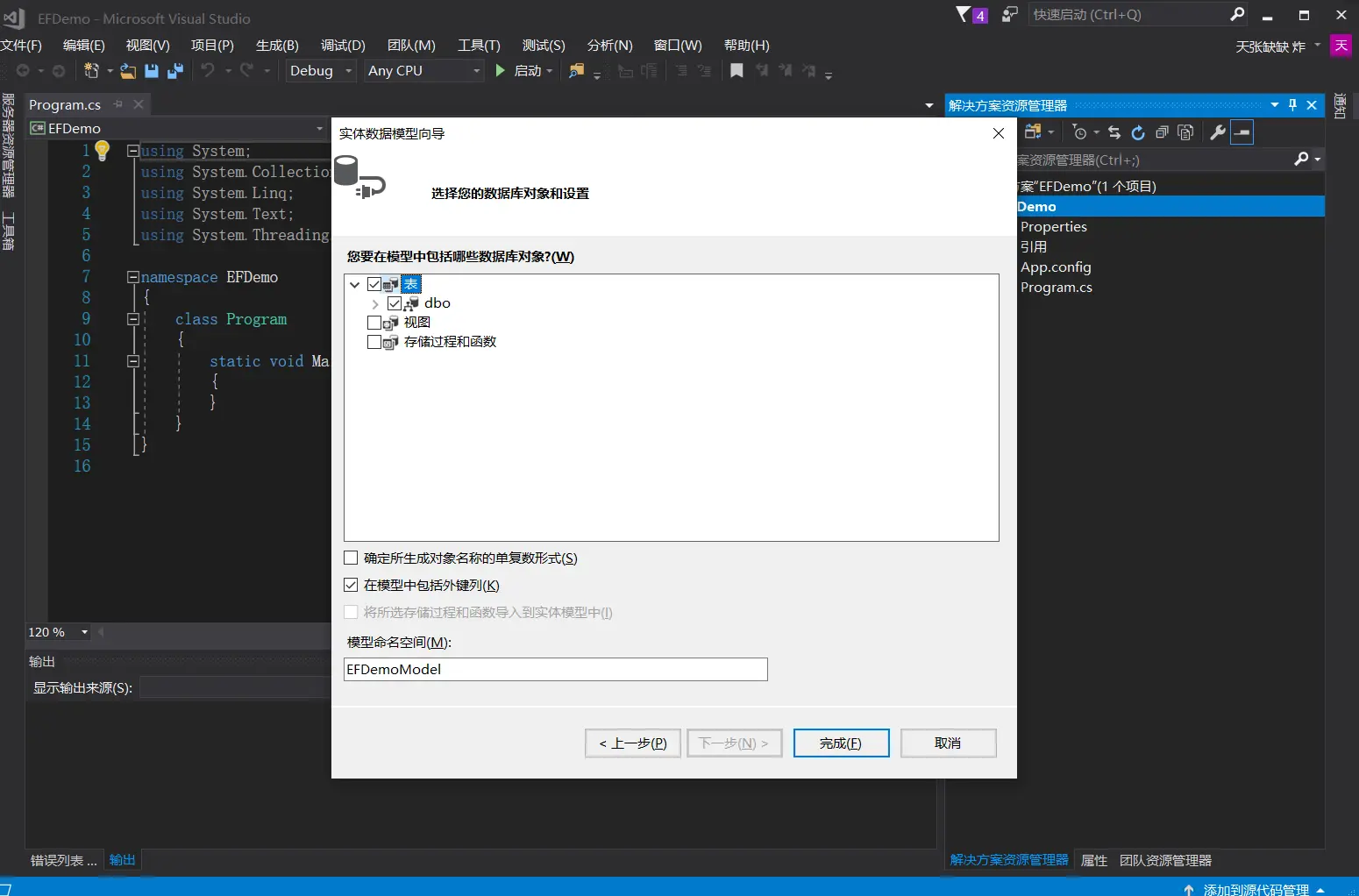Image resolution: width=1359 pixels, height=896 pixels.
Task: Click Solution Explorer's sync view icon
Action: (x=1033, y=132)
